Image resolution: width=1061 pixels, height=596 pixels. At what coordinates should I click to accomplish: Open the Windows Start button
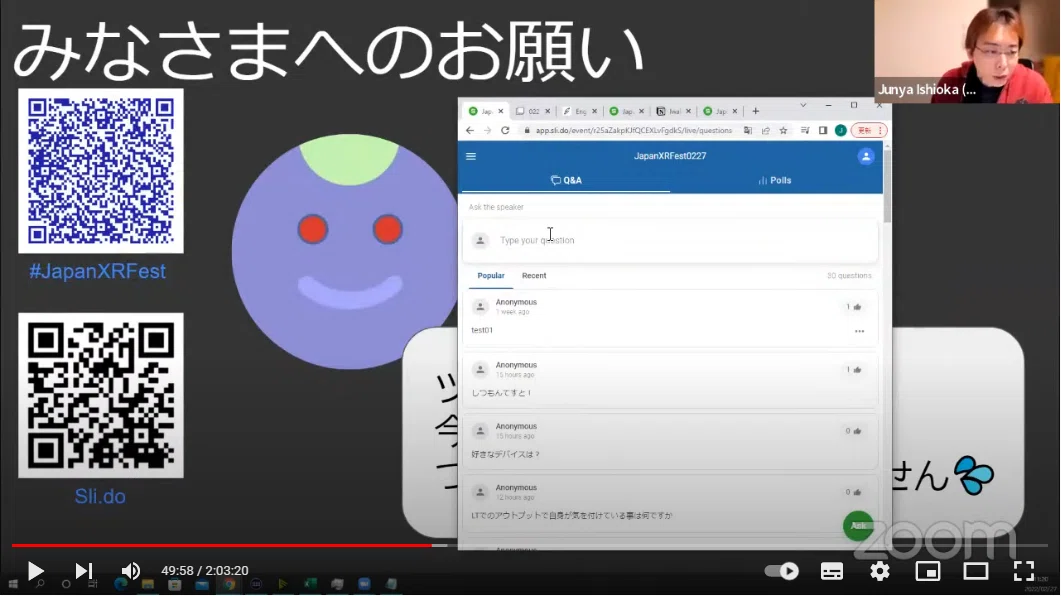(12, 584)
